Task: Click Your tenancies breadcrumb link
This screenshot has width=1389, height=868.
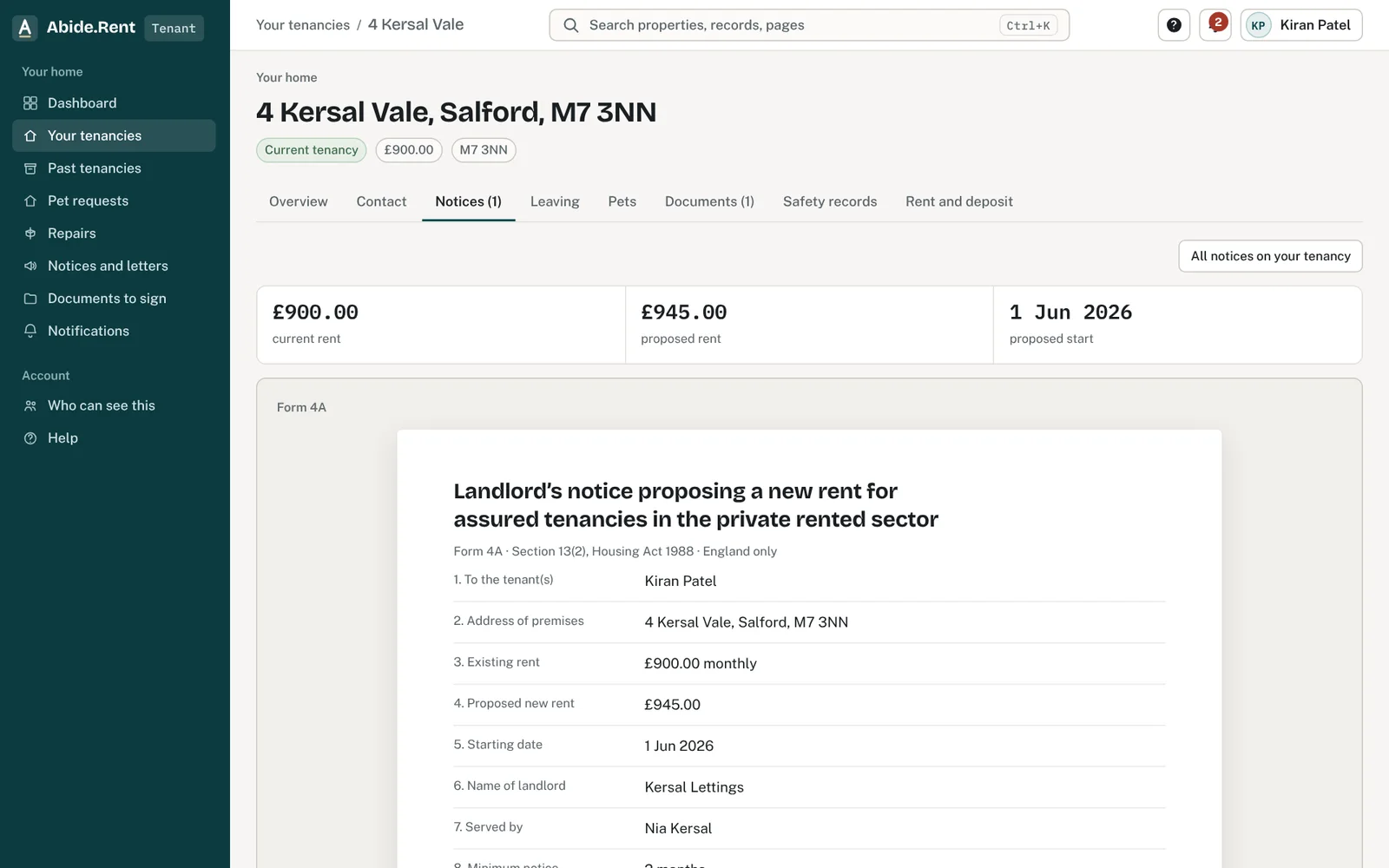Action: (303, 25)
